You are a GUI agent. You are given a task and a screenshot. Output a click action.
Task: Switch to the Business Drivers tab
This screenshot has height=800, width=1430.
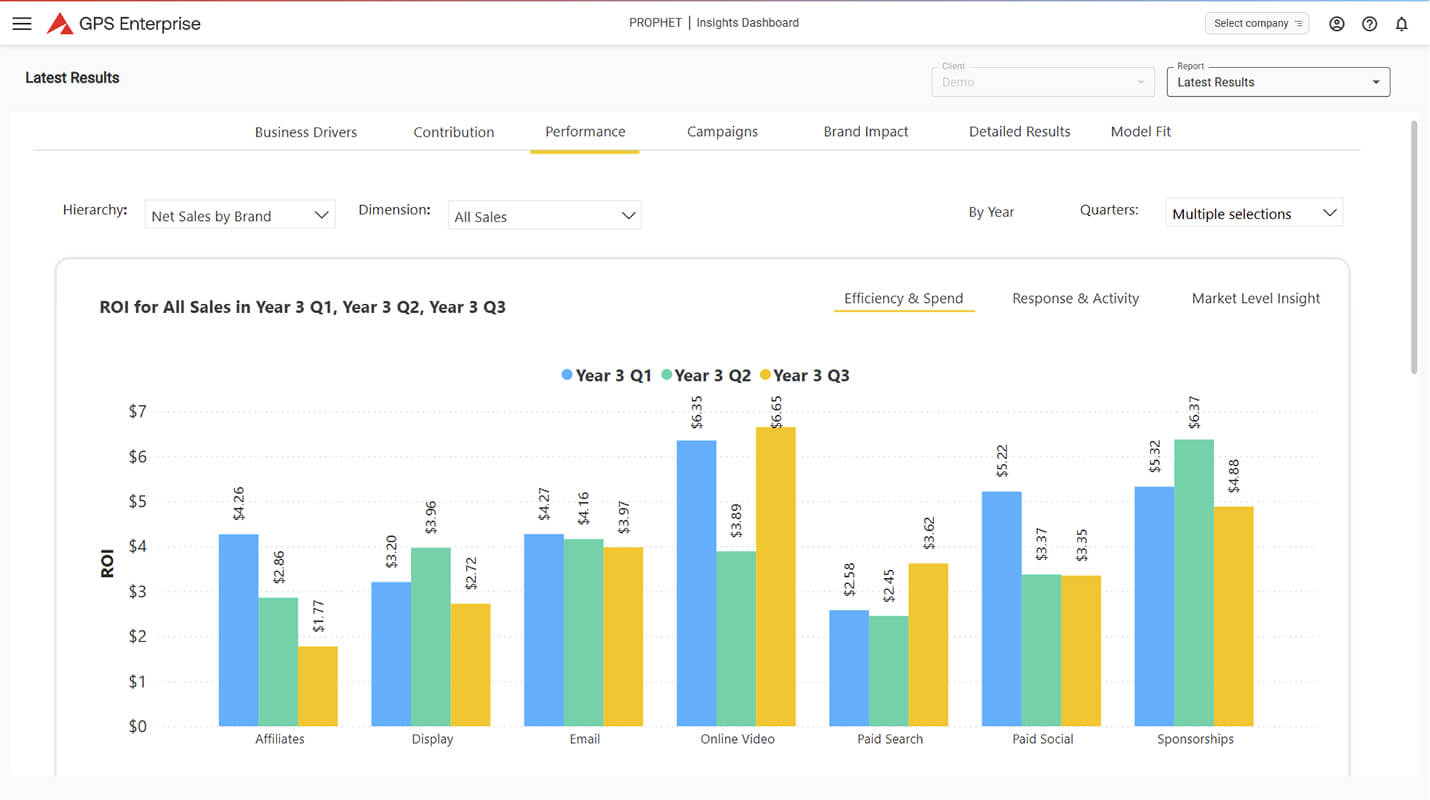[305, 132]
